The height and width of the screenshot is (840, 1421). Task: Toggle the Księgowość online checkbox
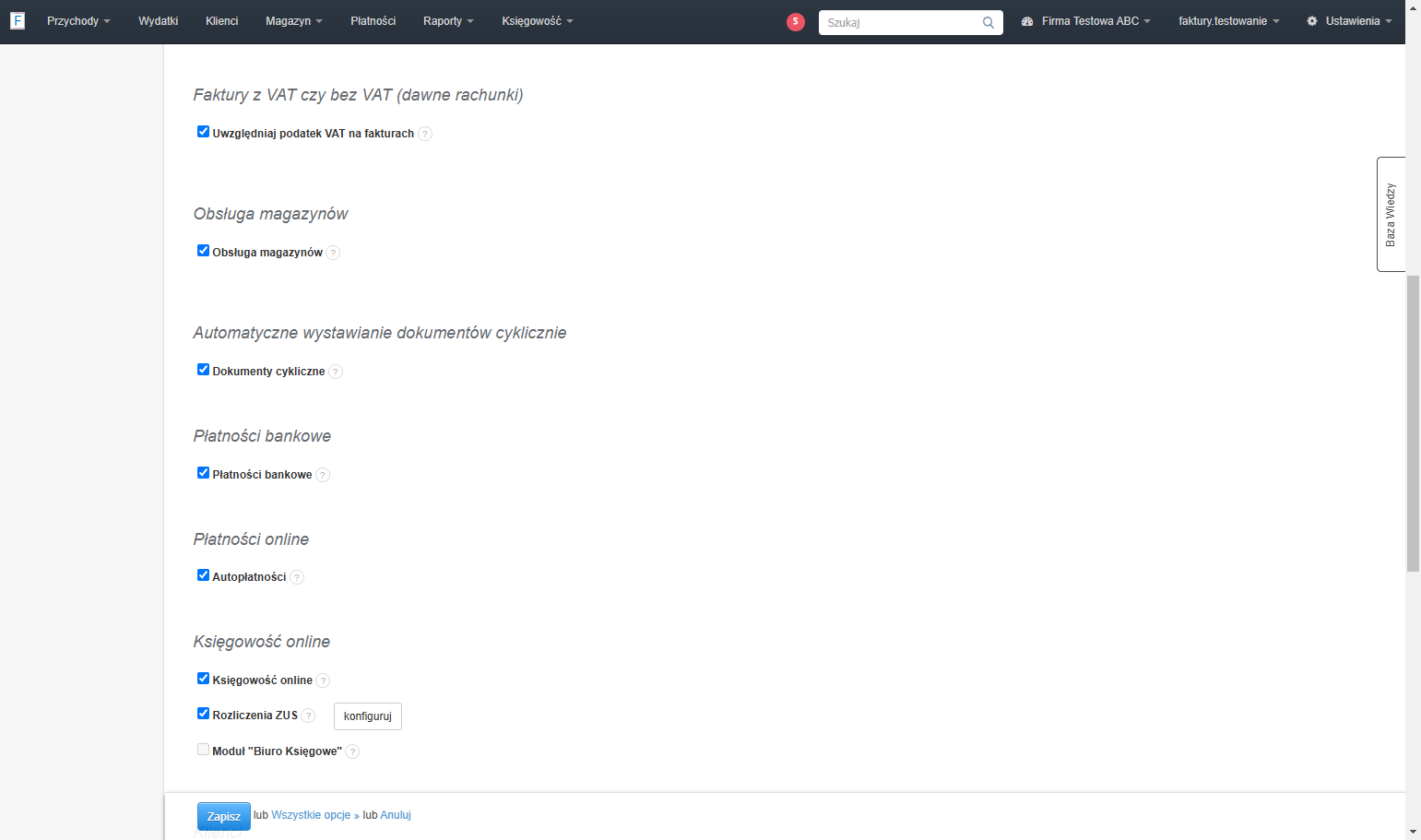[203, 679]
